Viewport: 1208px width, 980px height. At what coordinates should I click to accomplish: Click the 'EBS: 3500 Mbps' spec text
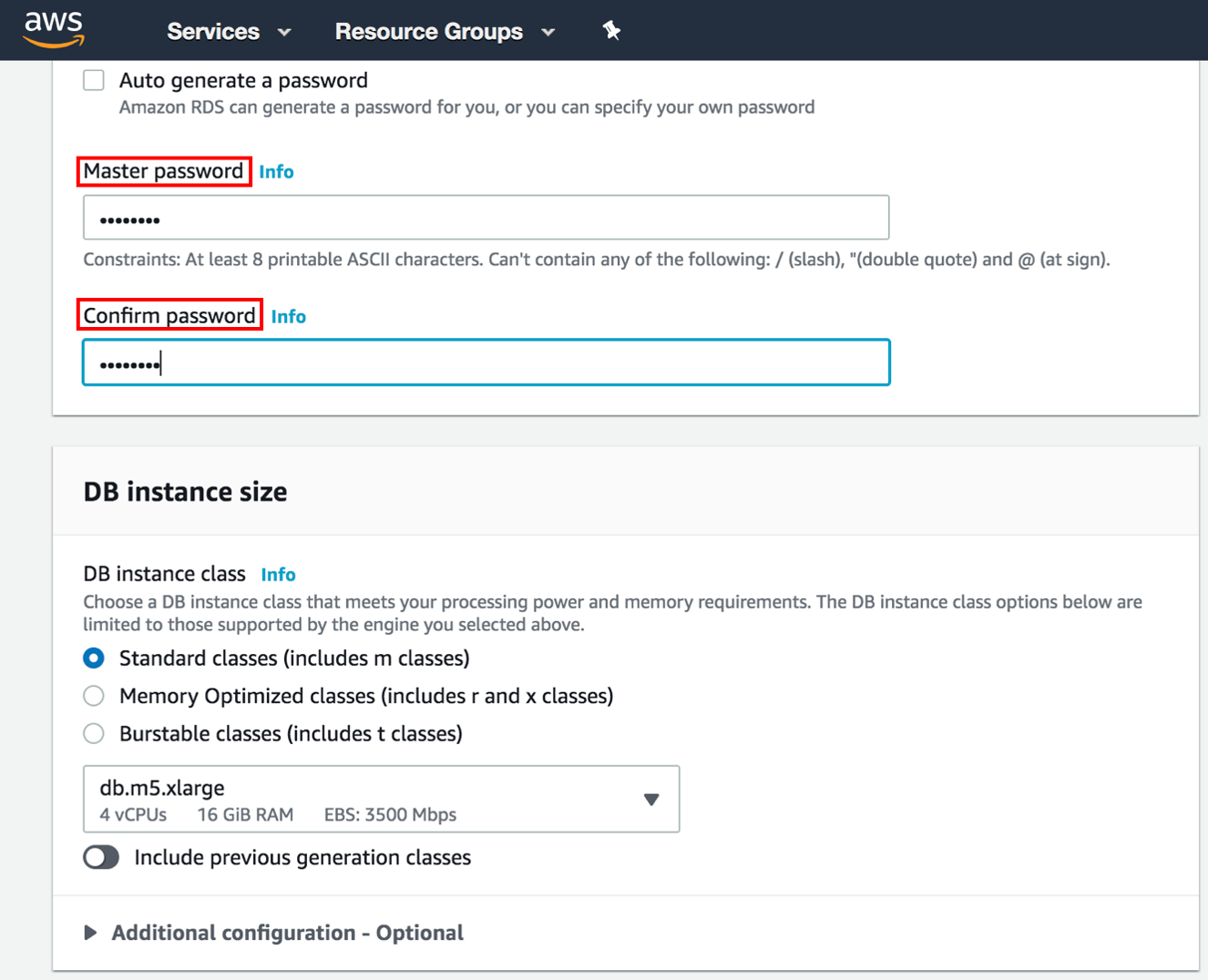(390, 814)
